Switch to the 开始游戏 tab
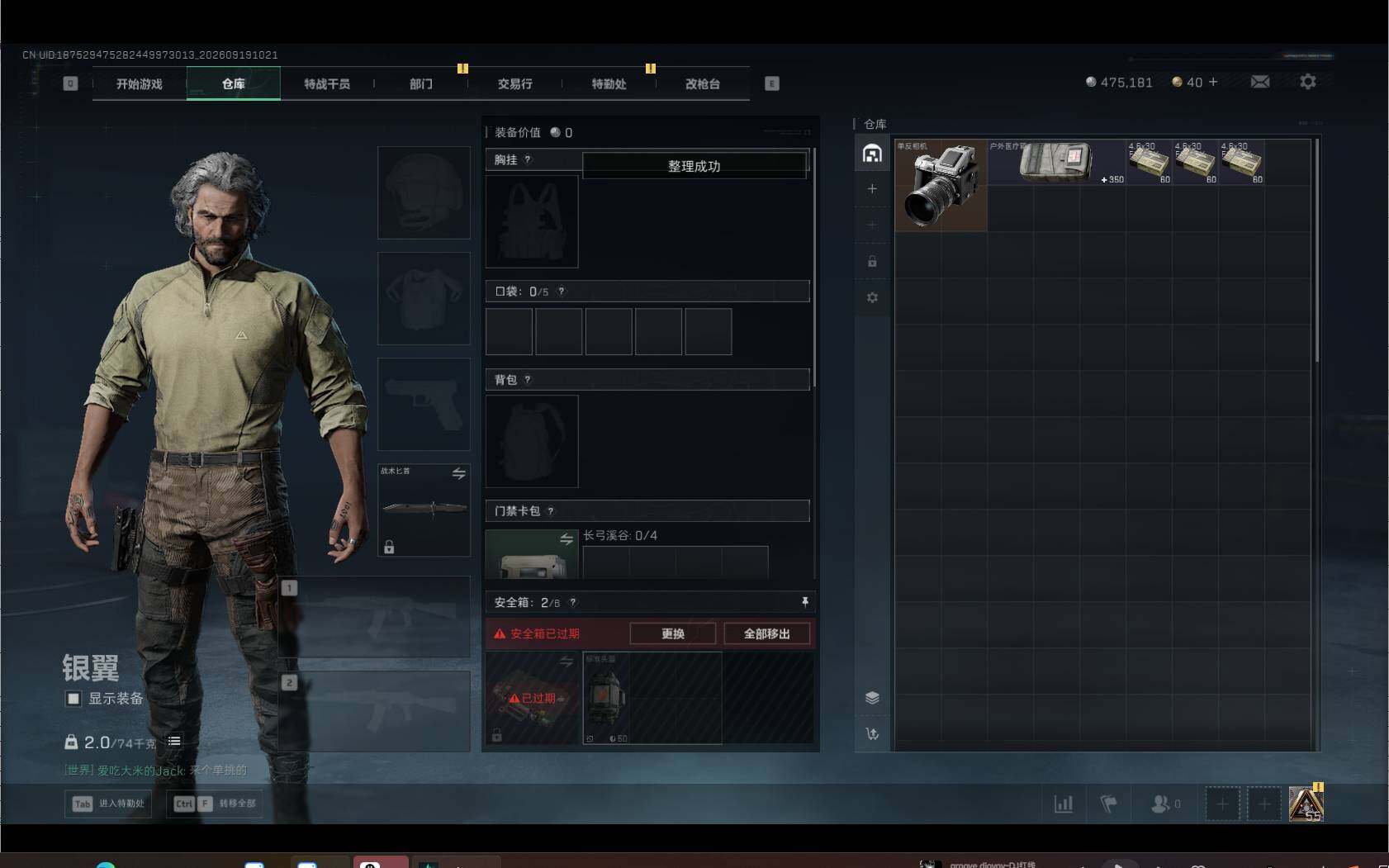Viewport: 1389px width, 868px height. click(140, 84)
